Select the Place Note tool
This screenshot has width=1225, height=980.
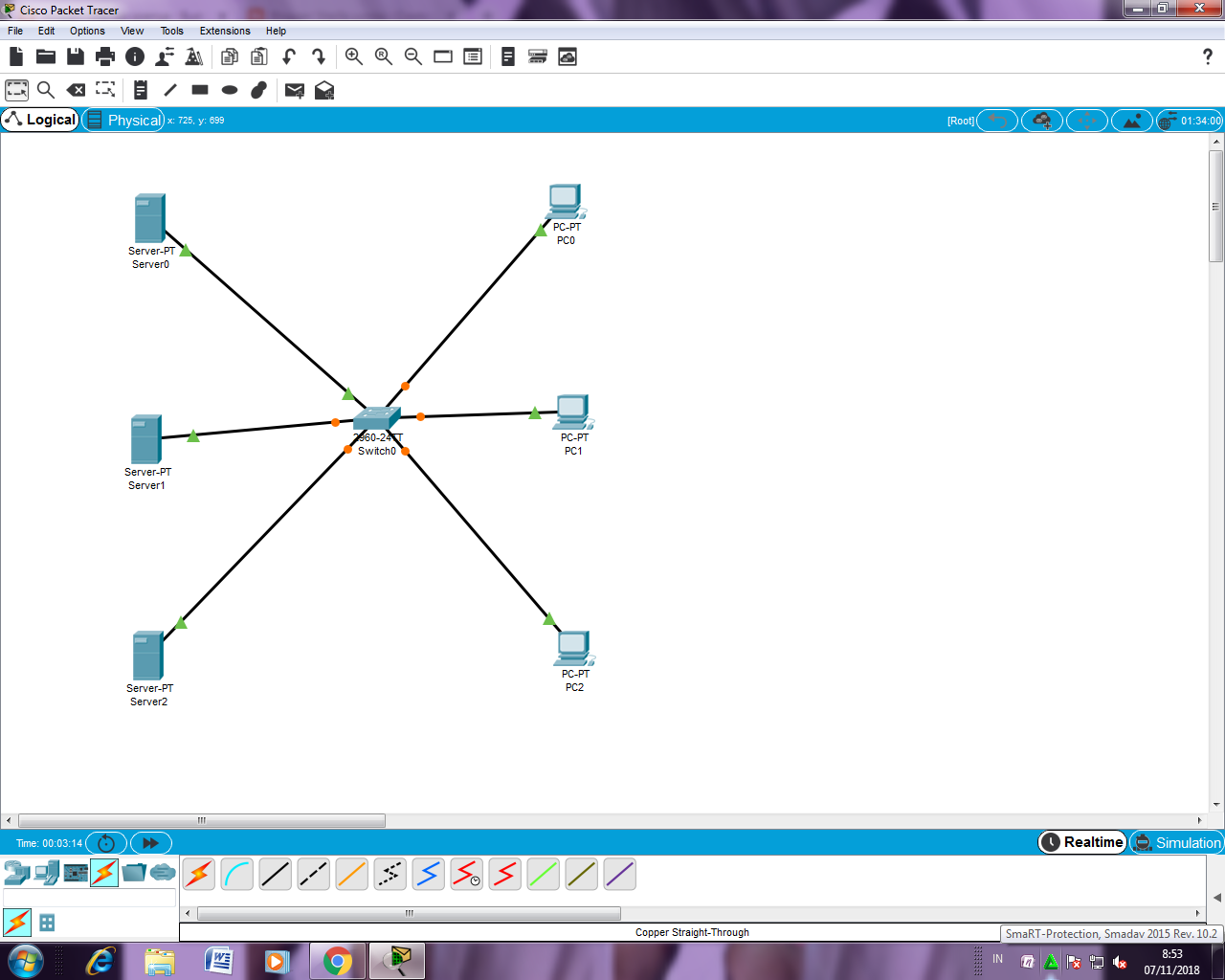[140, 90]
